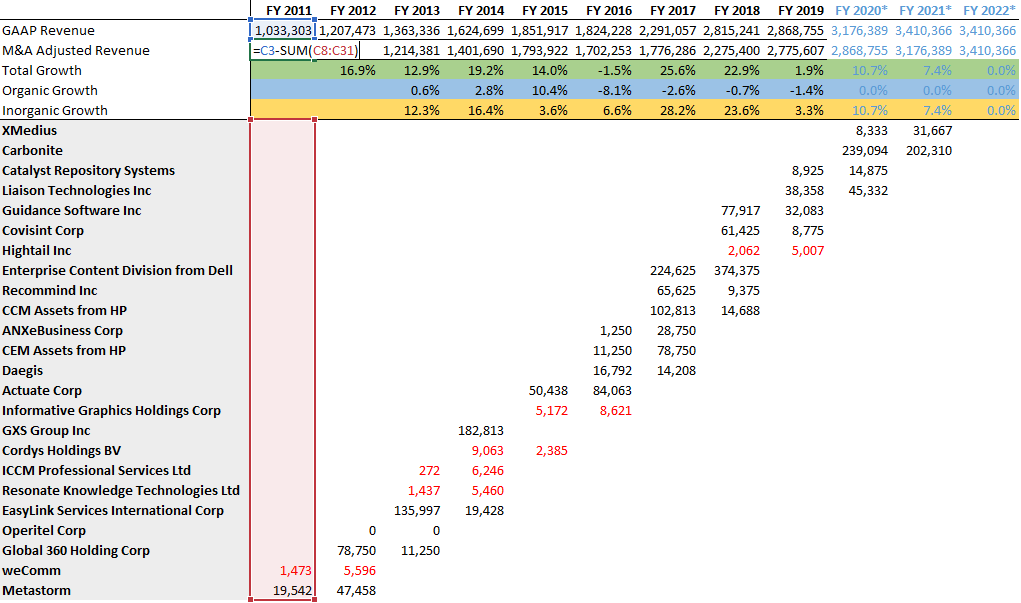Select the Daegis row label
The height and width of the screenshot is (603, 1021).
(22, 371)
